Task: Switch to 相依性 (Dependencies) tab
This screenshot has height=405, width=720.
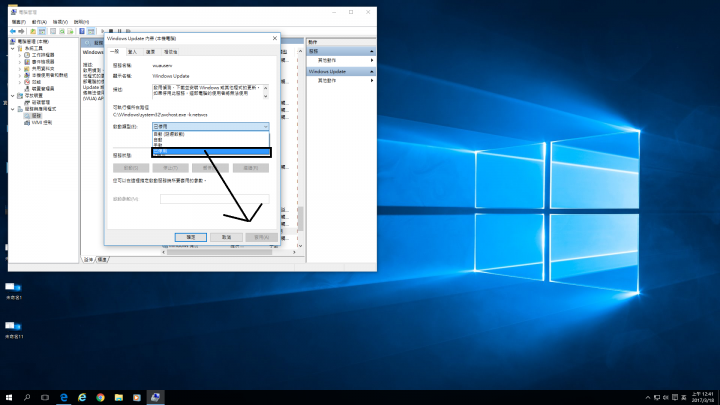Action: pos(170,52)
